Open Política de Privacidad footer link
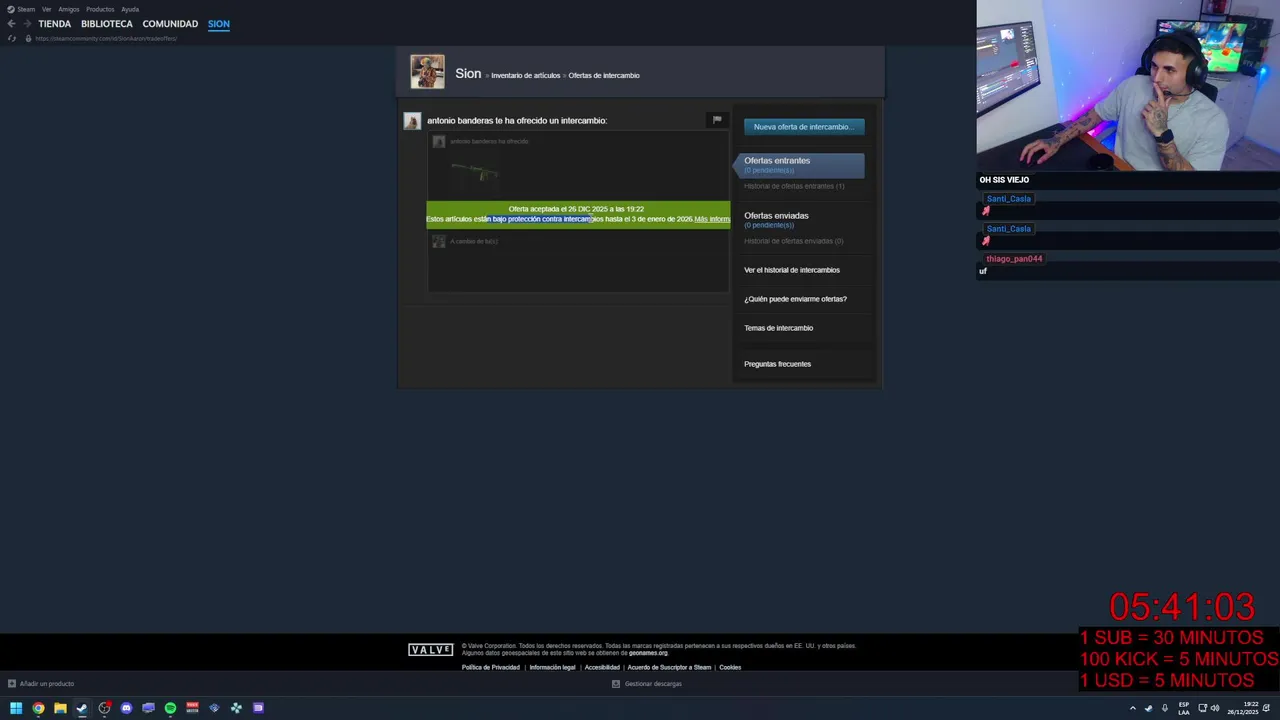The height and width of the screenshot is (720, 1280). [491, 667]
